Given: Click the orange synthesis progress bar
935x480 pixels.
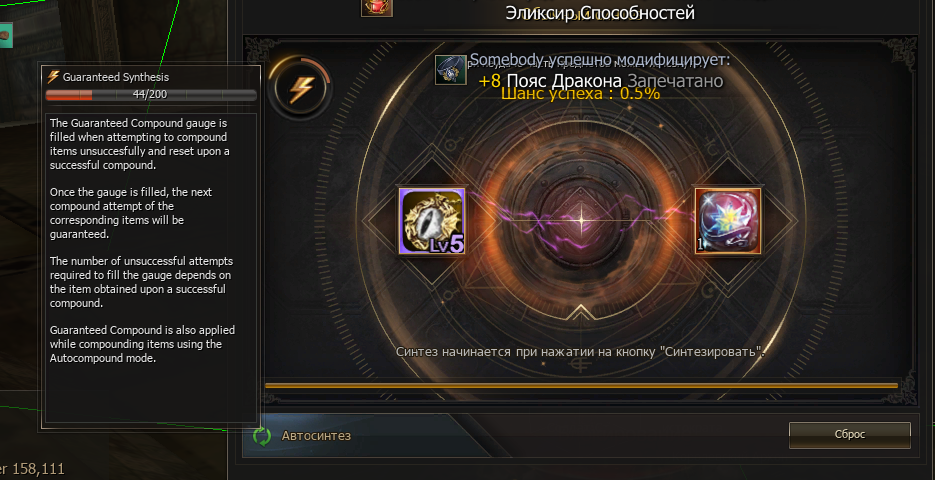Looking at the screenshot, I should (581, 386).
